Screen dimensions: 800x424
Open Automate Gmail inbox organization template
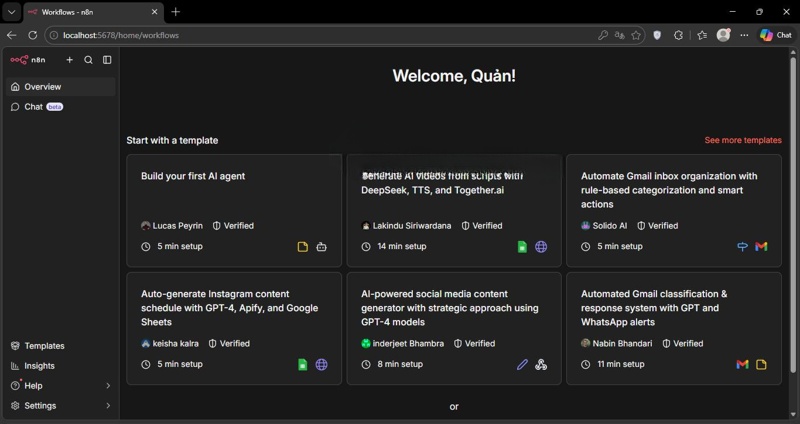673,210
